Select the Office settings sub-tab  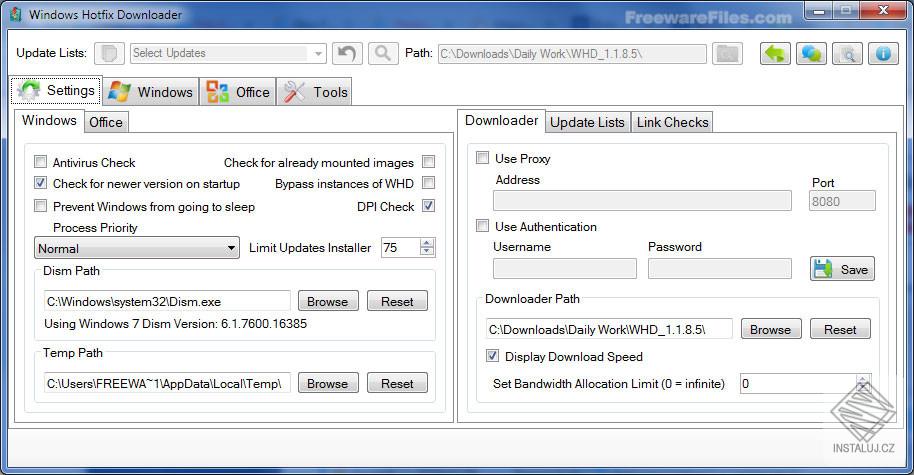(106, 122)
